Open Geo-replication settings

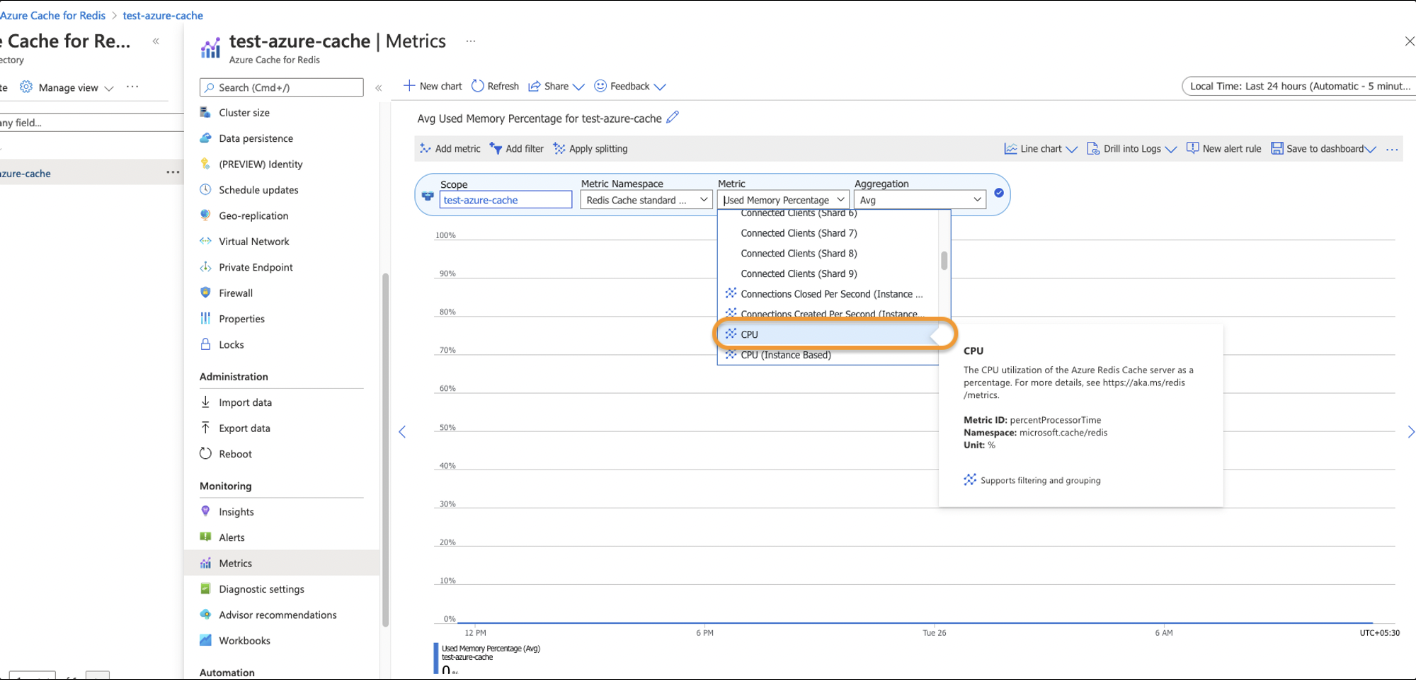tap(253, 216)
